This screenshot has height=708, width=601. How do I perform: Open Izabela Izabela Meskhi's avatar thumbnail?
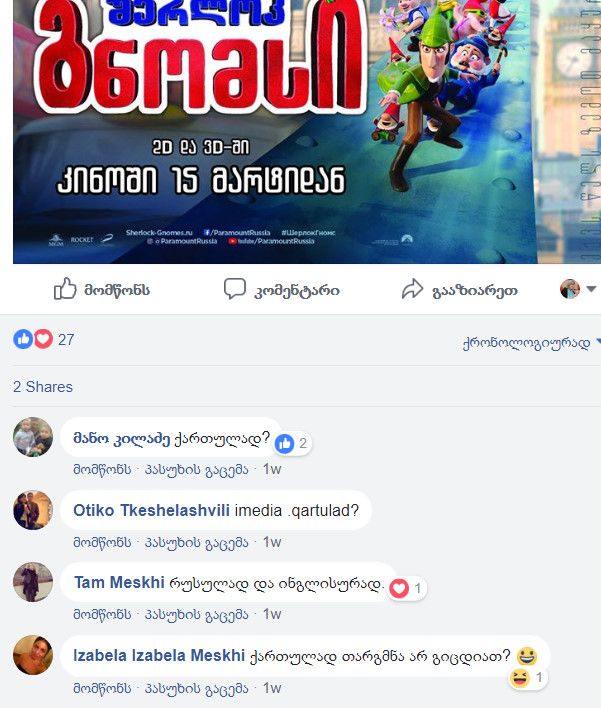tap(33, 655)
